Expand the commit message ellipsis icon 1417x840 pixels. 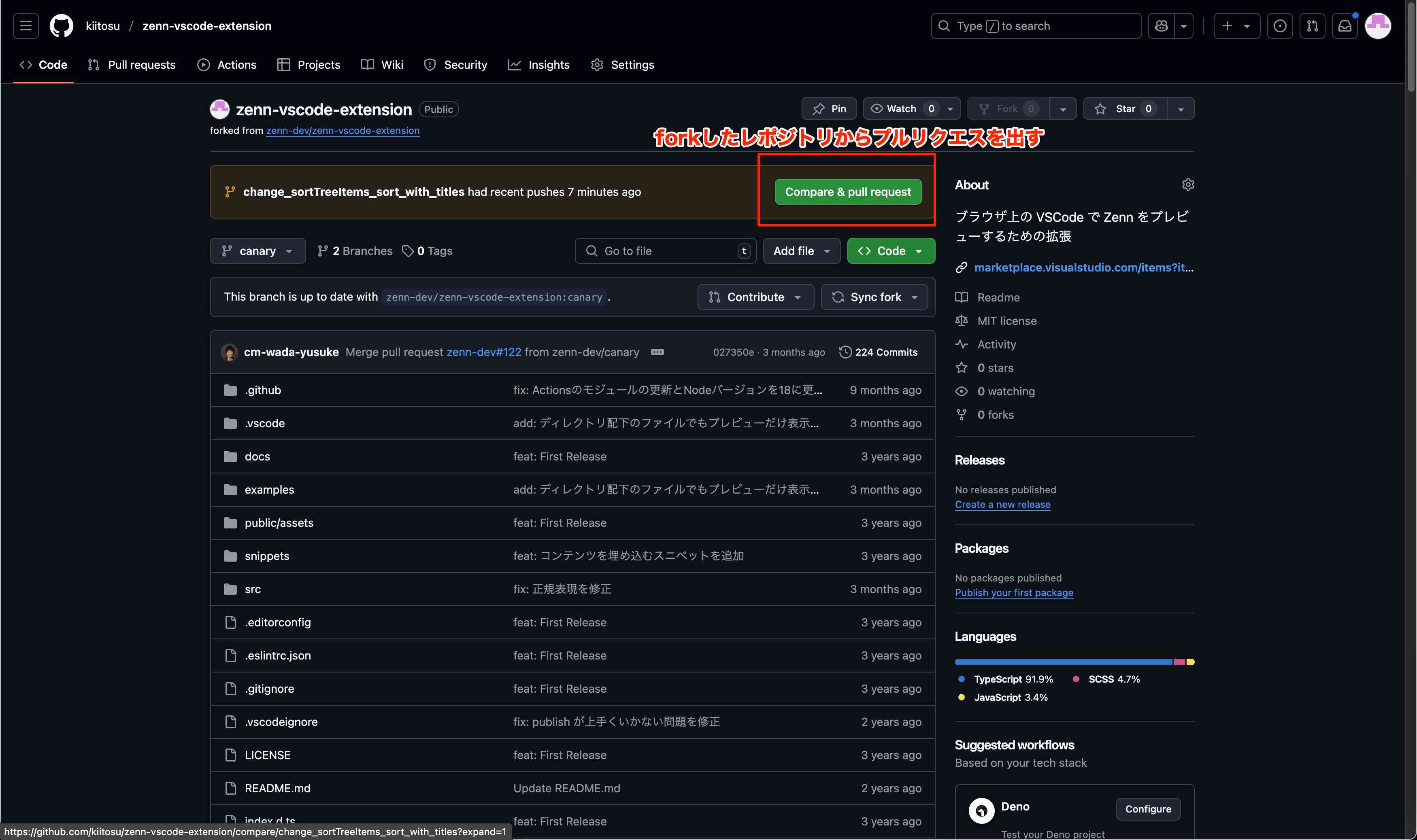657,352
